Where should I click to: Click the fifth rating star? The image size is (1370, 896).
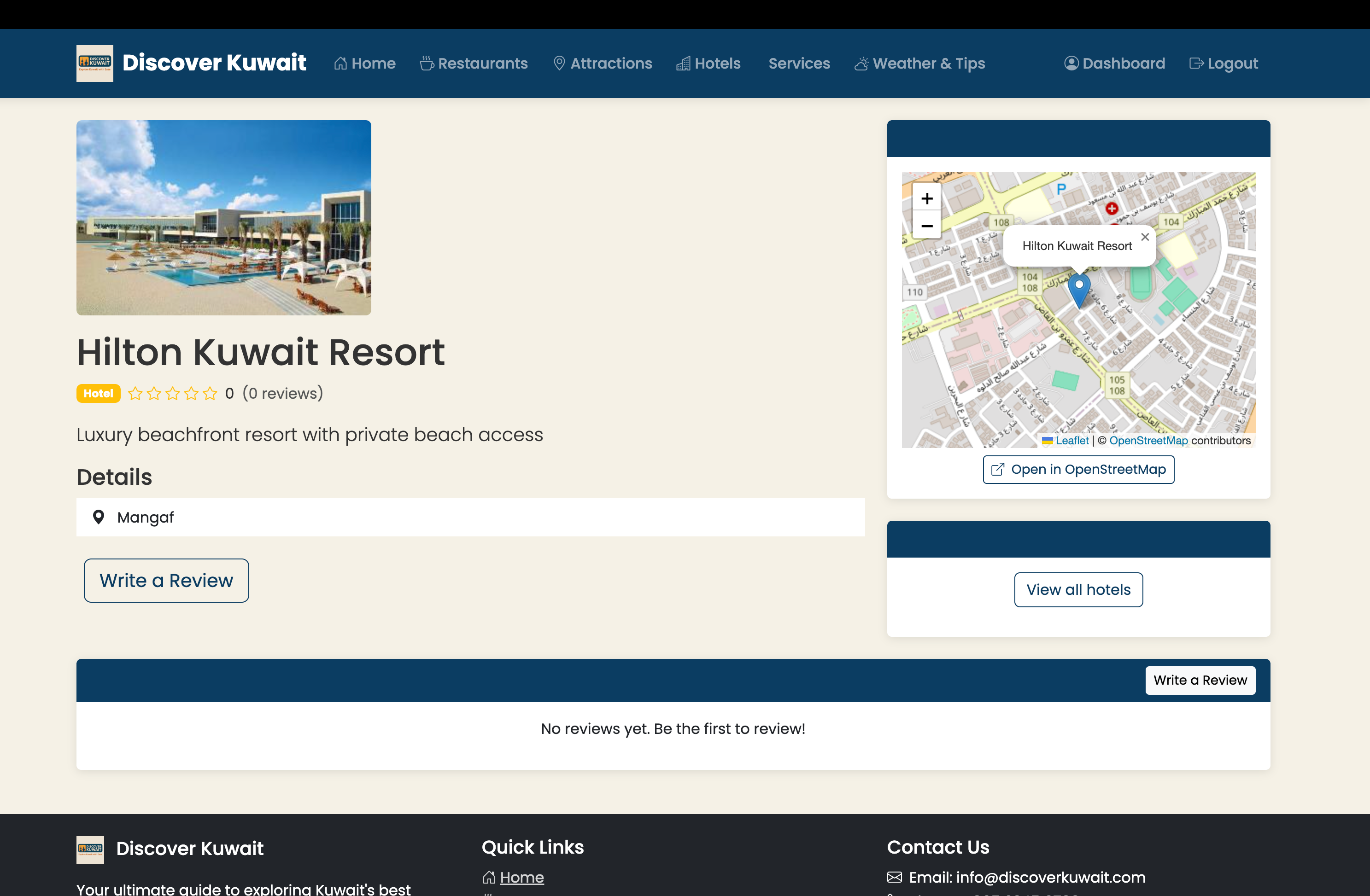(x=210, y=394)
